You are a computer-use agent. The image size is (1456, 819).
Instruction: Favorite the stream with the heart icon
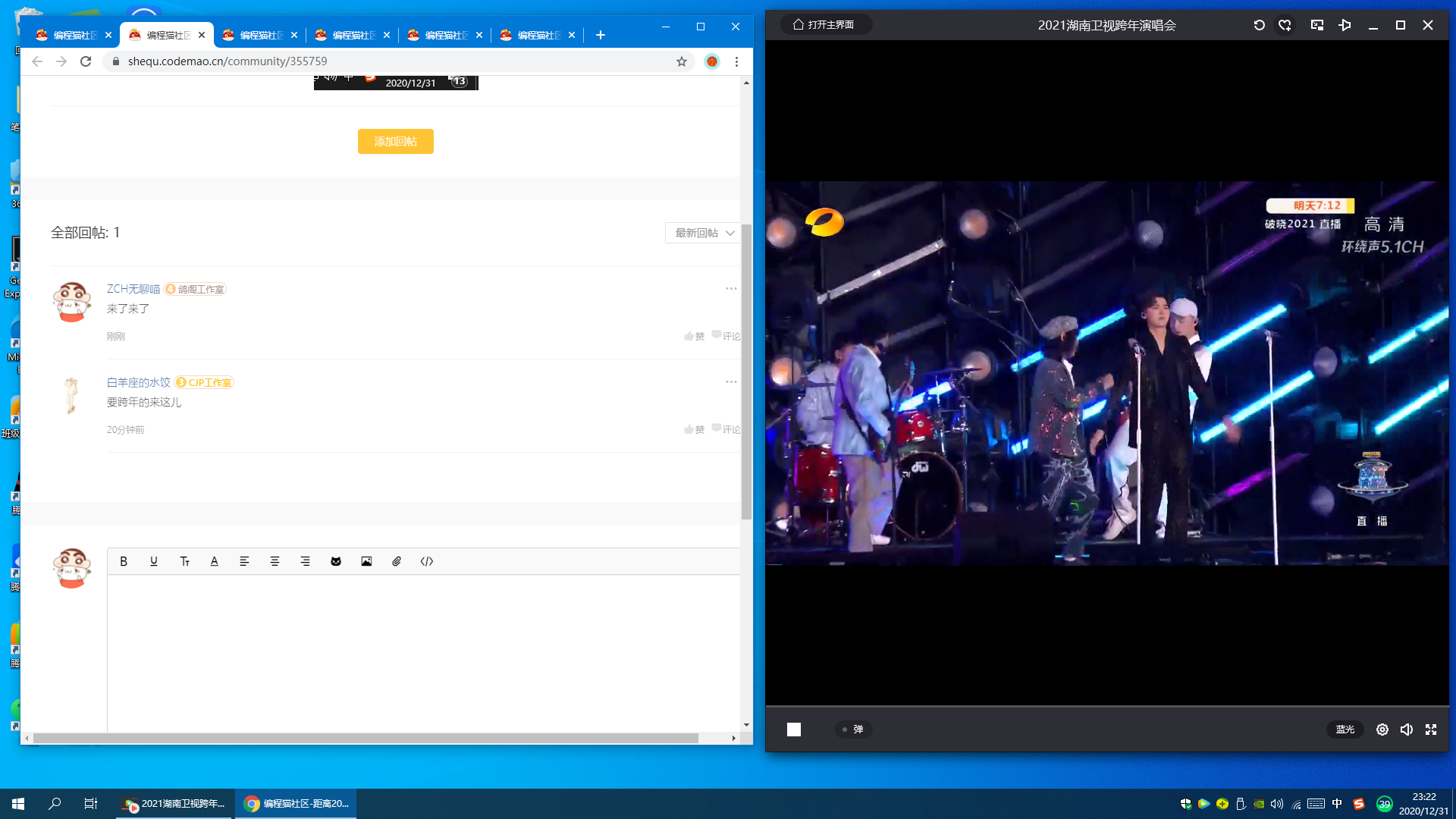1285,25
